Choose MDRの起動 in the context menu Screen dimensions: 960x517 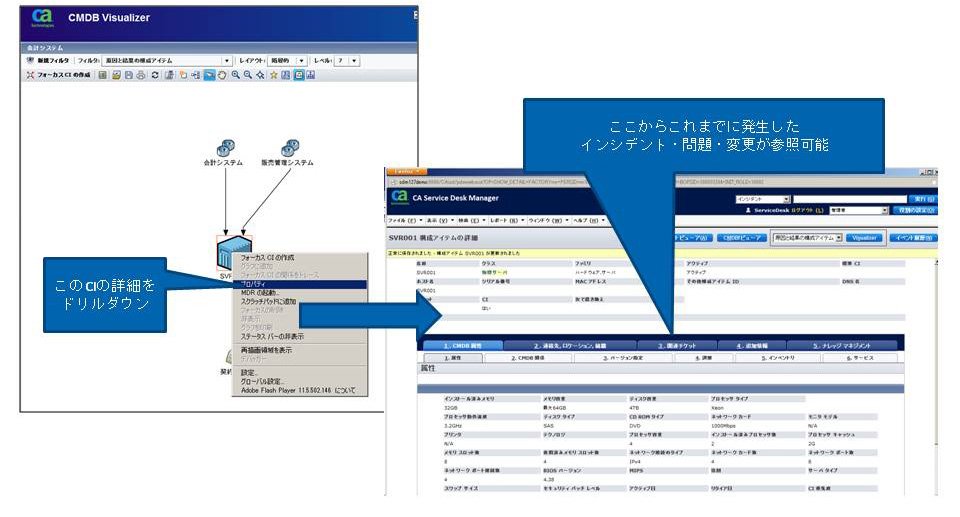(x=260, y=293)
